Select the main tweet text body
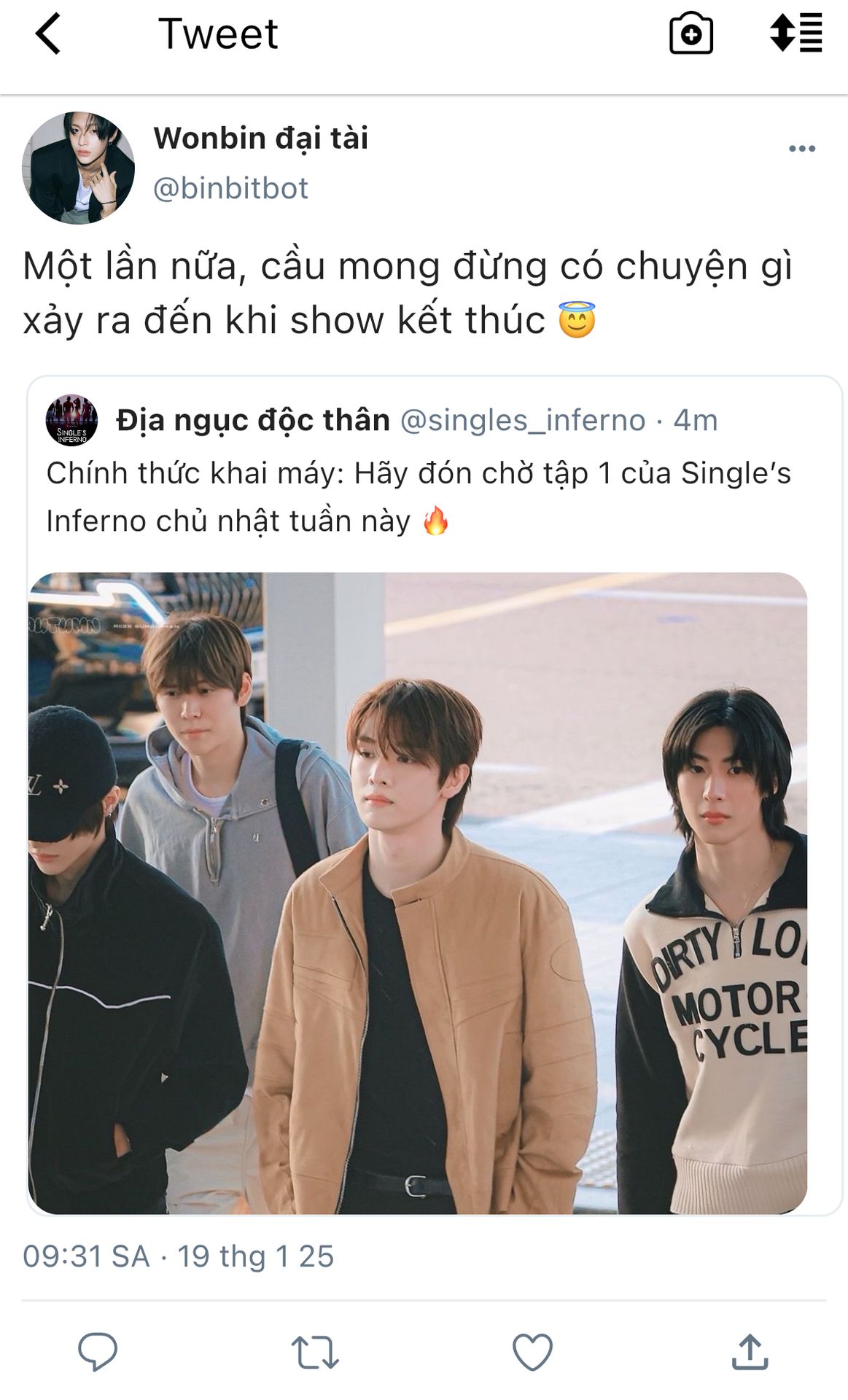This screenshot has height=1400, width=848. click(408, 293)
